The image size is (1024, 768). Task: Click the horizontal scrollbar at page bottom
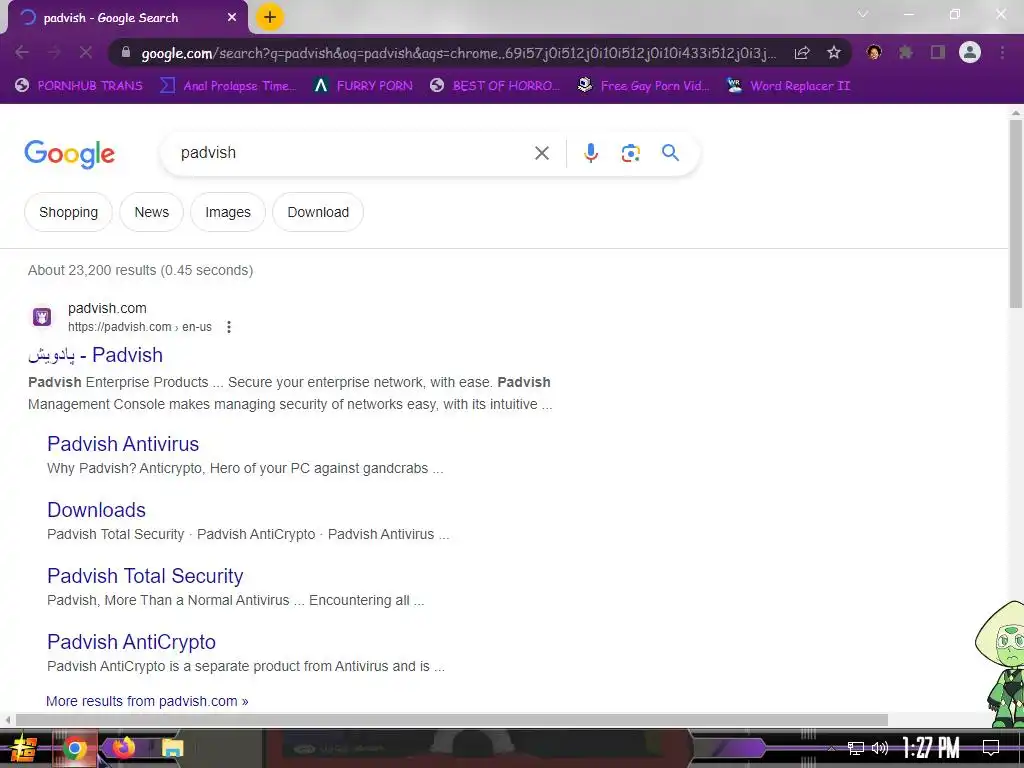pos(451,720)
